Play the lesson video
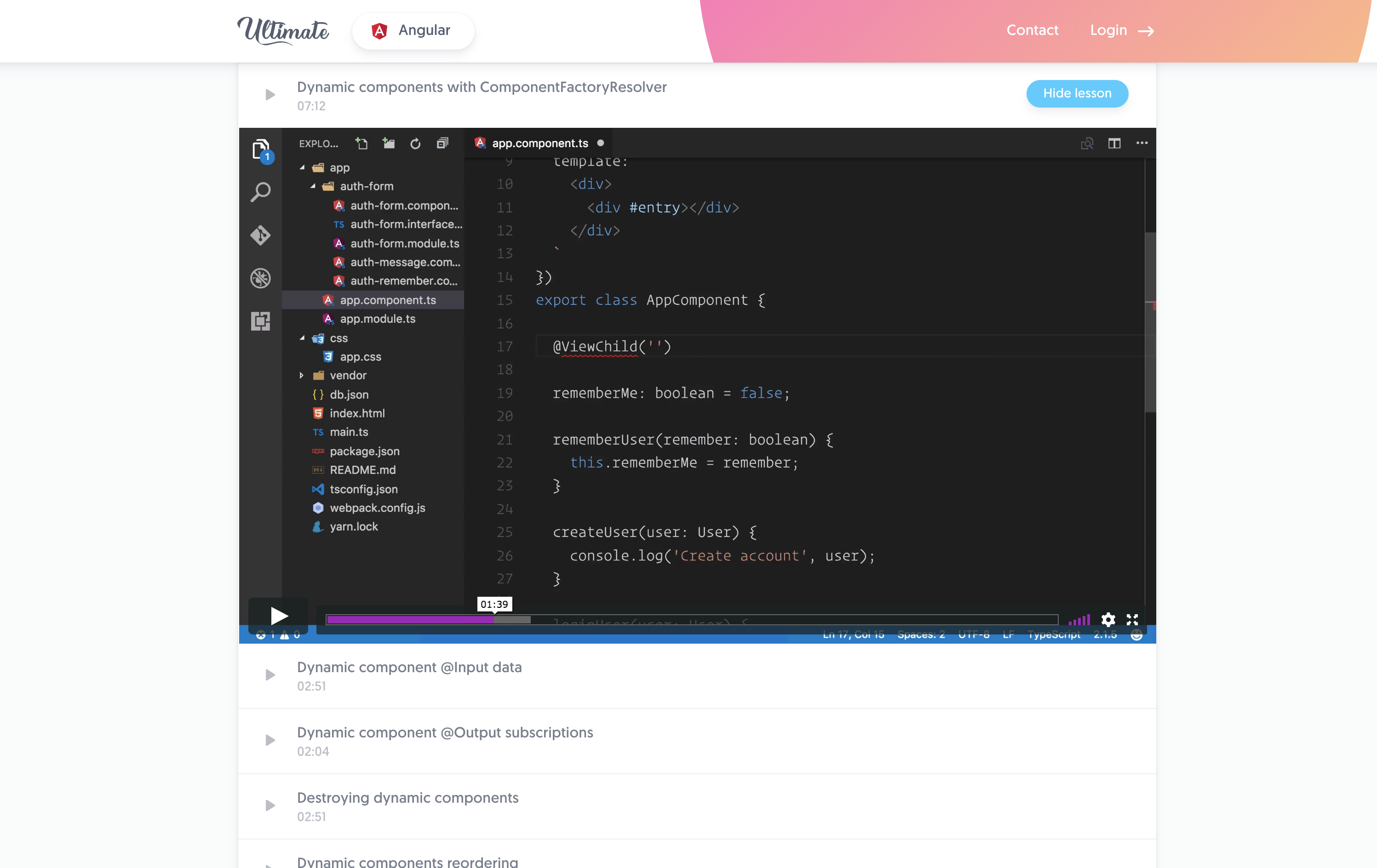 tap(279, 616)
